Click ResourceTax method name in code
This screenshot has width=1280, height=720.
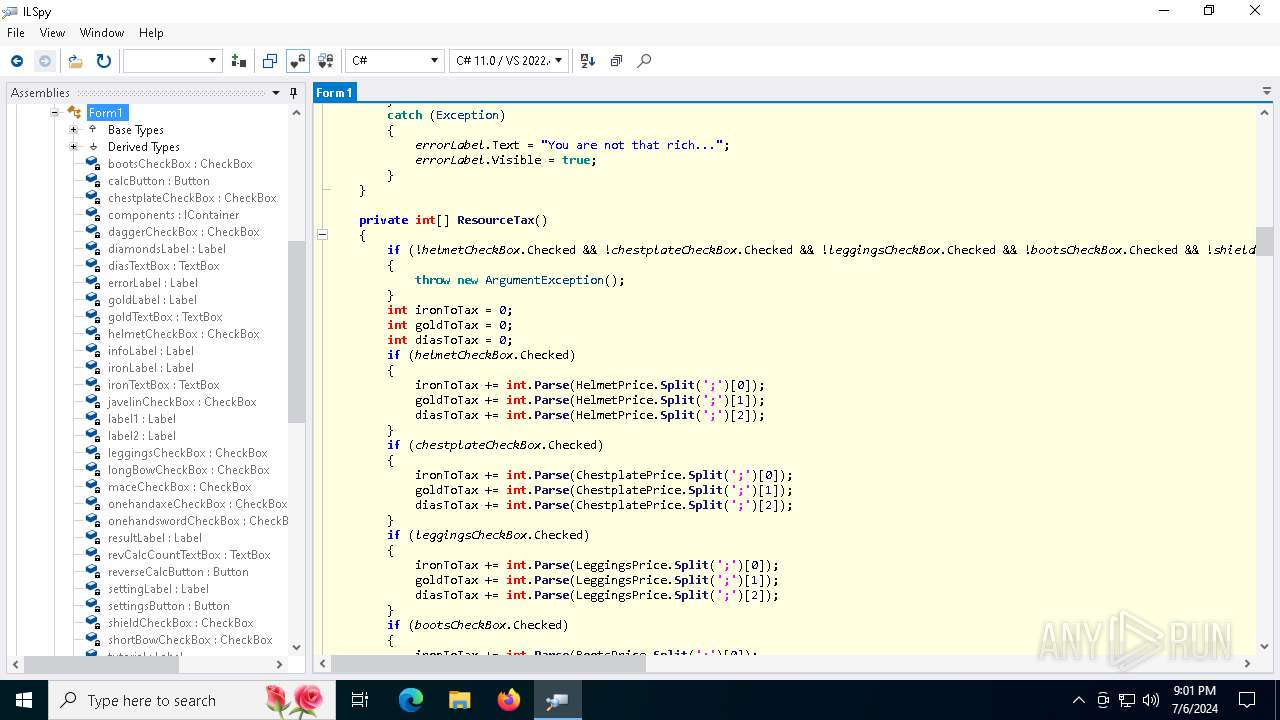coord(496,220)
